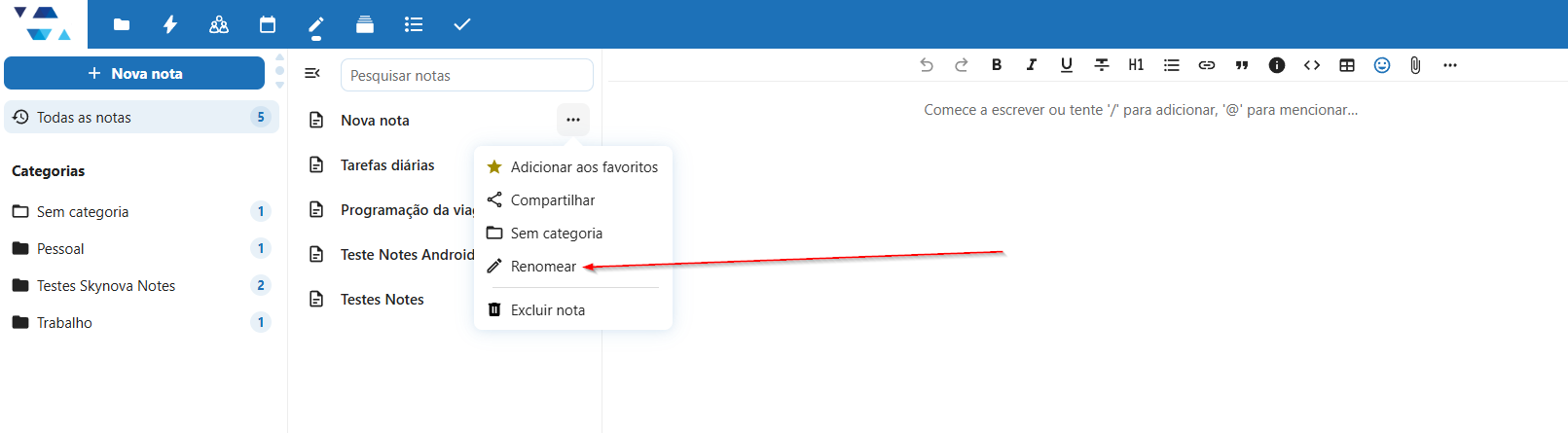Insert an emoji from the editor toolbar

pos(1381,65)
